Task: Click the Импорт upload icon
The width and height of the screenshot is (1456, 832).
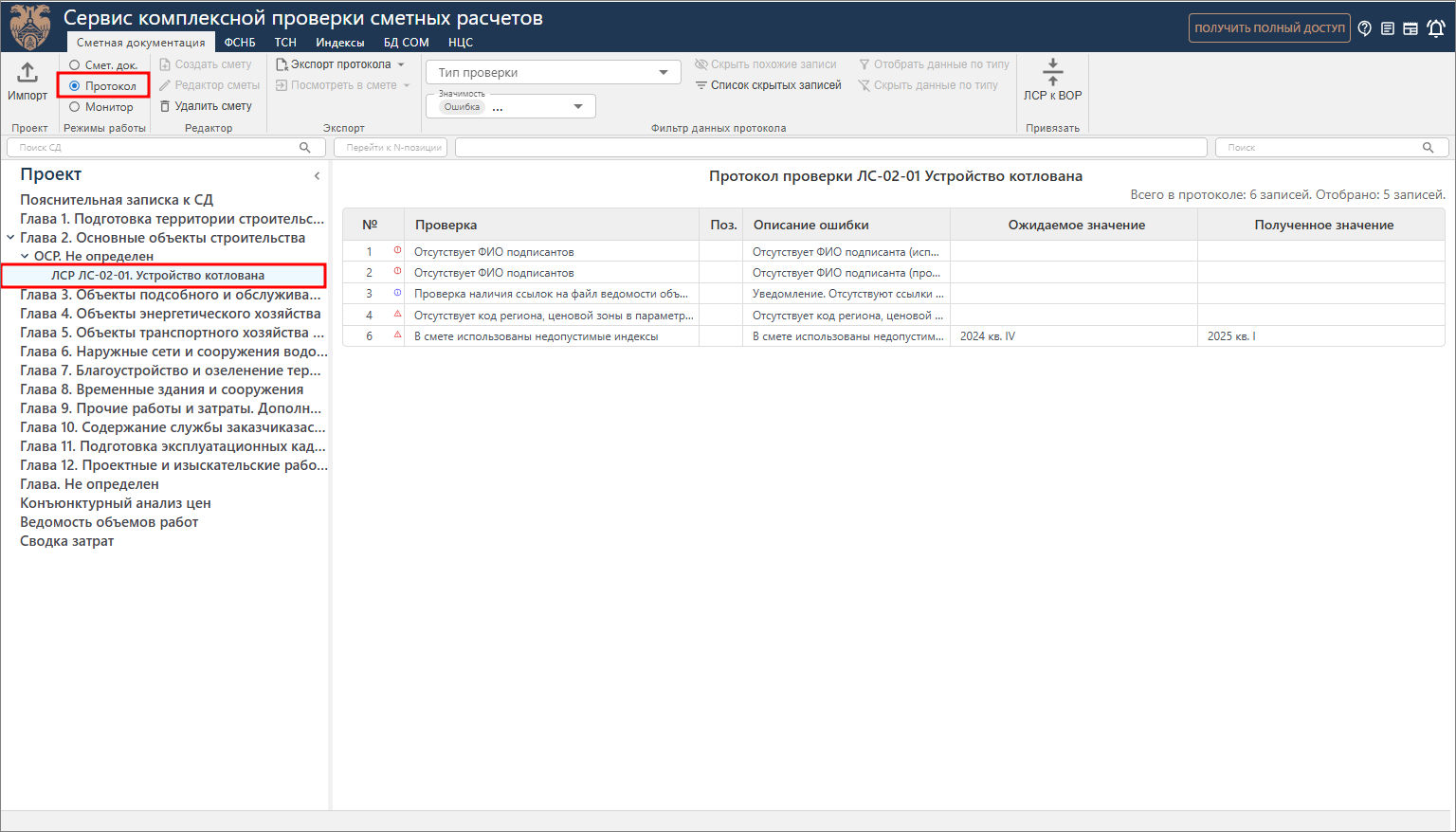Action: pos(27,72)
